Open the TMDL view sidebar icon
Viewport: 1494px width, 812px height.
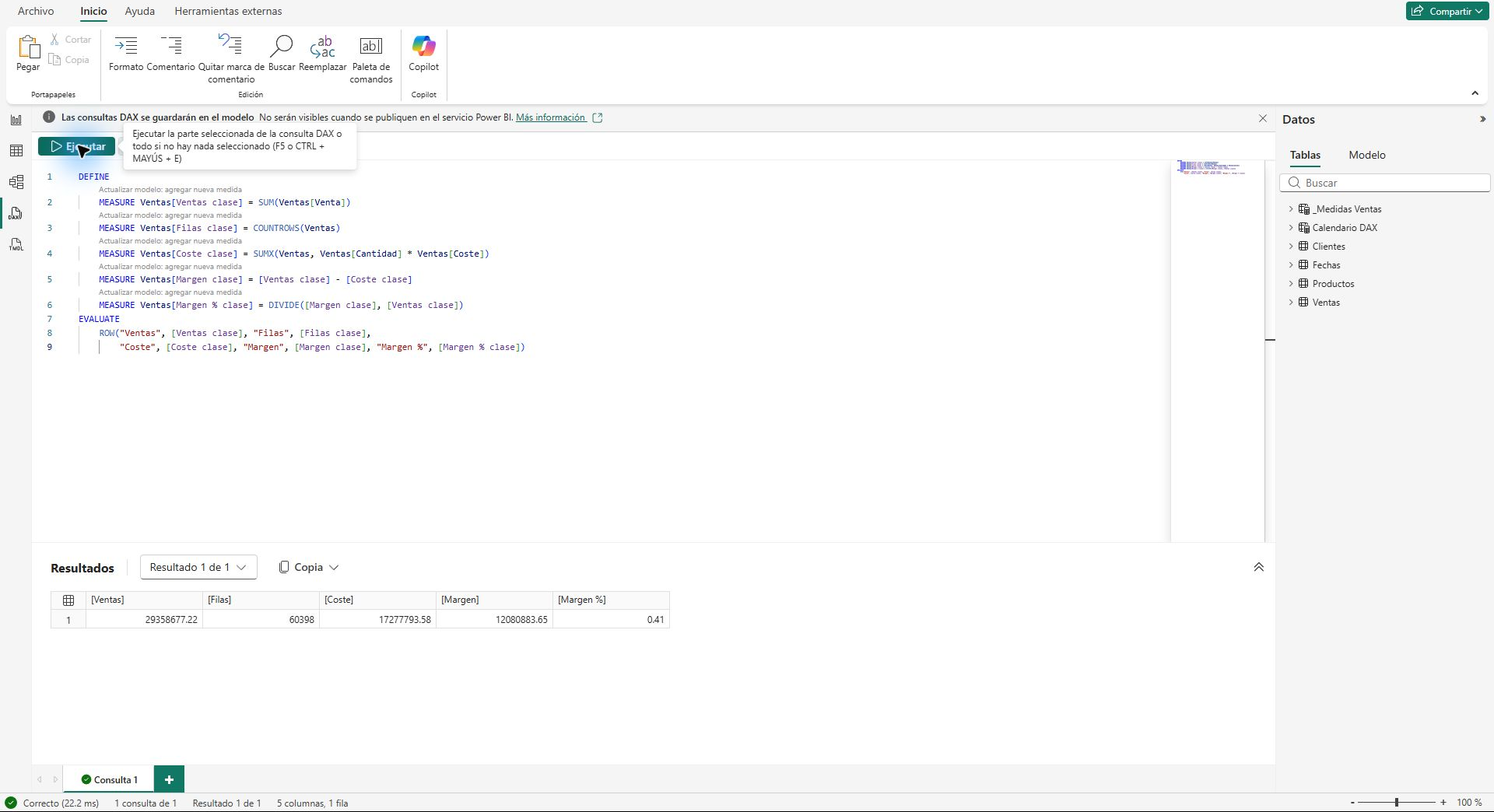point(16,245)
